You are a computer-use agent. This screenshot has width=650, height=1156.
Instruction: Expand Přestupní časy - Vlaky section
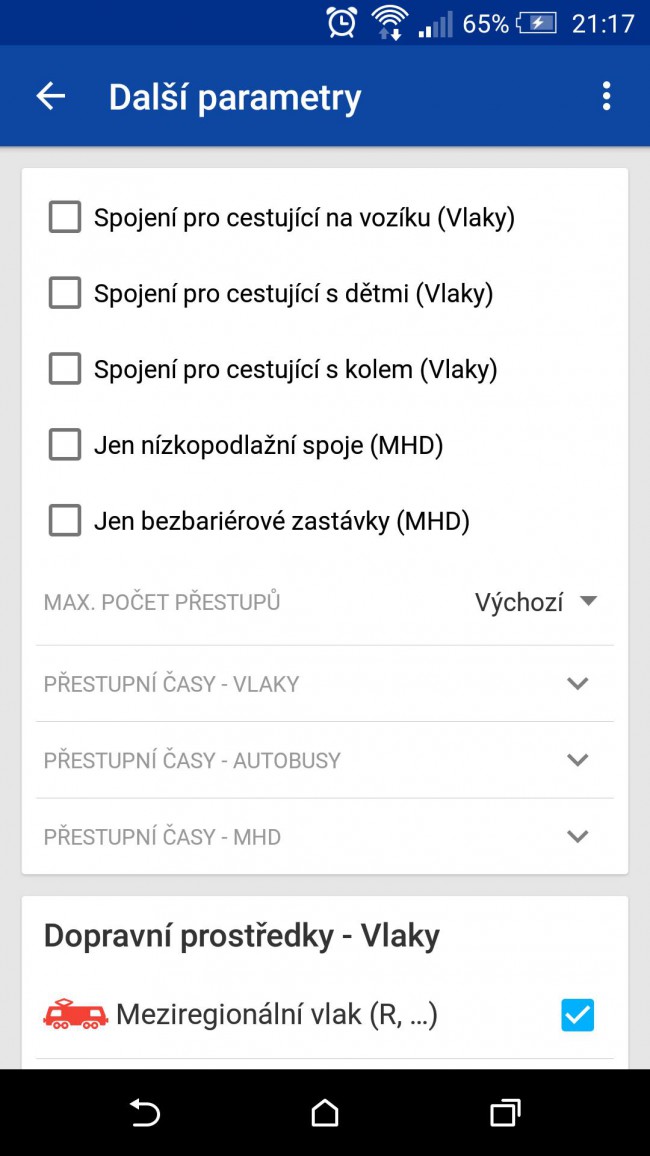[325, 683]
